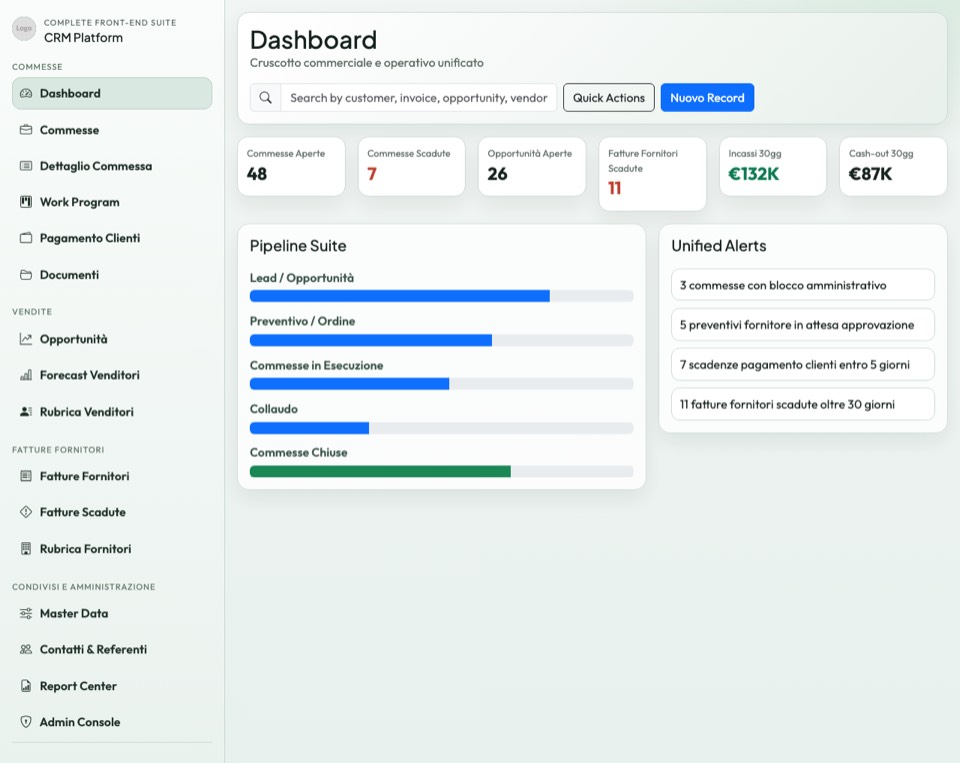
Task: Open alert about 5 preventivi fornitore
Action: pyautogui.click(x=803, y=325)
